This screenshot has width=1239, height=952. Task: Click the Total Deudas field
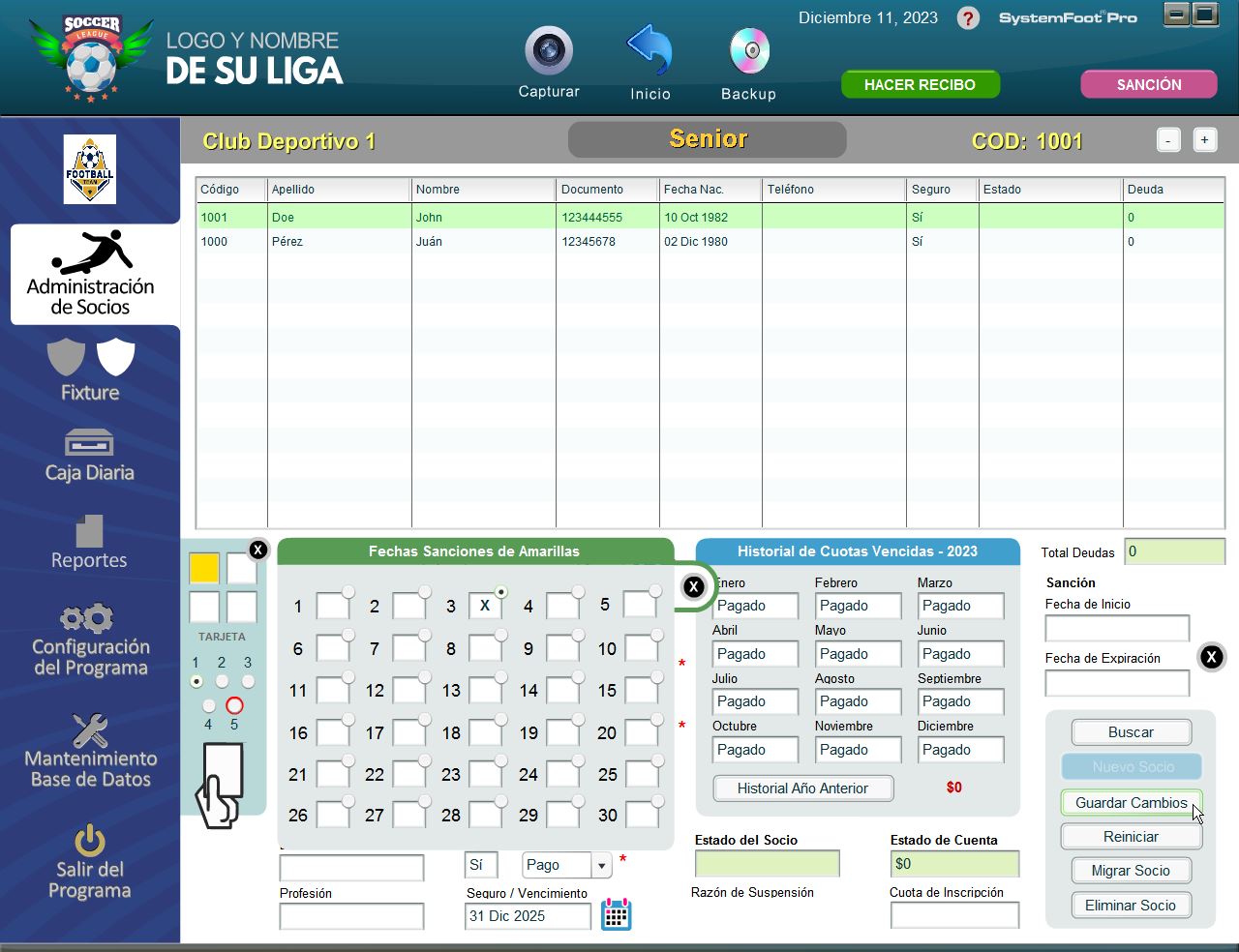[1174, 551]
